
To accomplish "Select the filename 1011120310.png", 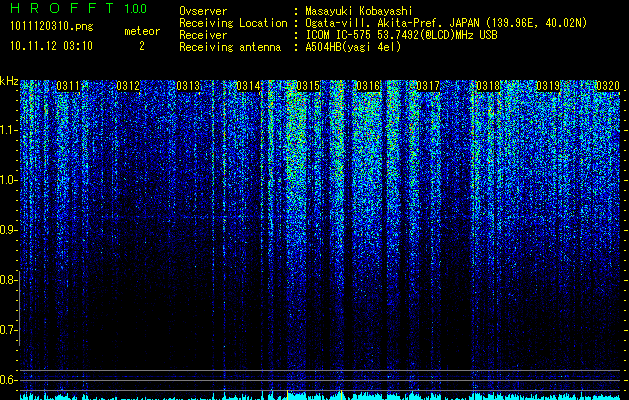I will point(52,27).
